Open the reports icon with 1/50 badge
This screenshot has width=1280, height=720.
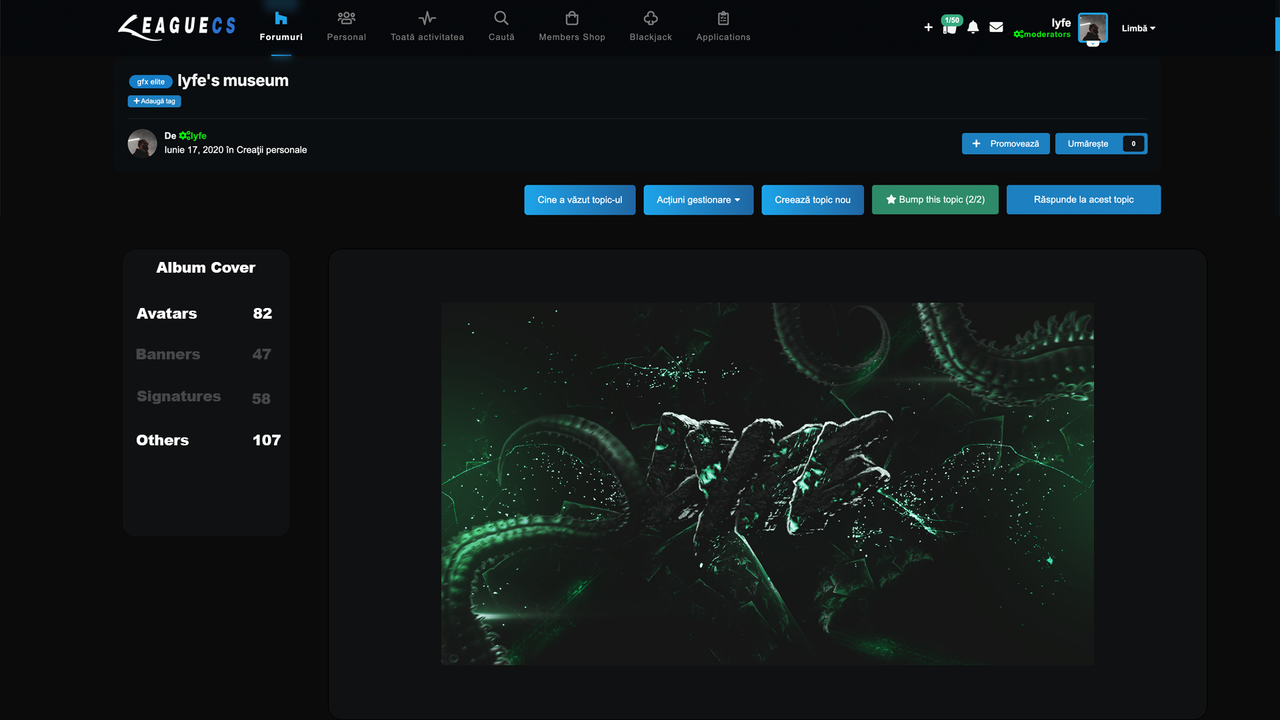[951, 25]
